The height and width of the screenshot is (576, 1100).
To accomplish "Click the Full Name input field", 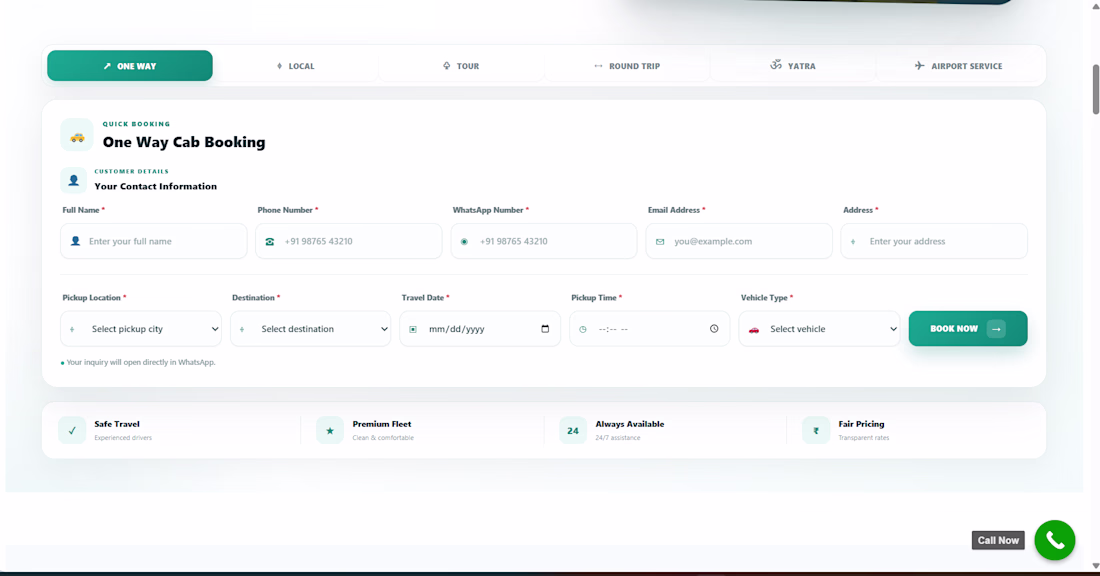I will (x=154, y=241).
